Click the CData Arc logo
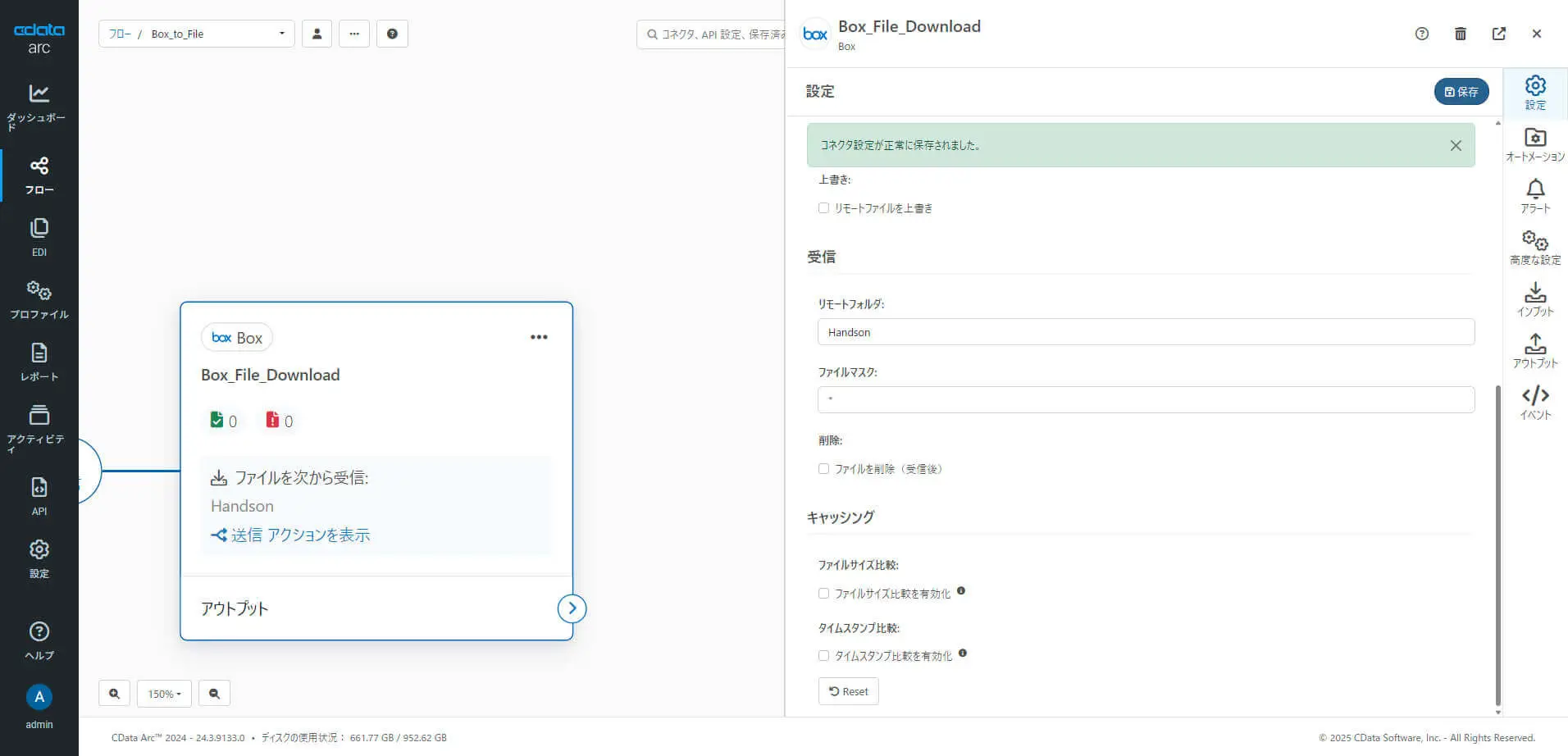Screen dimensions: 1568x756 click(39, 38)
